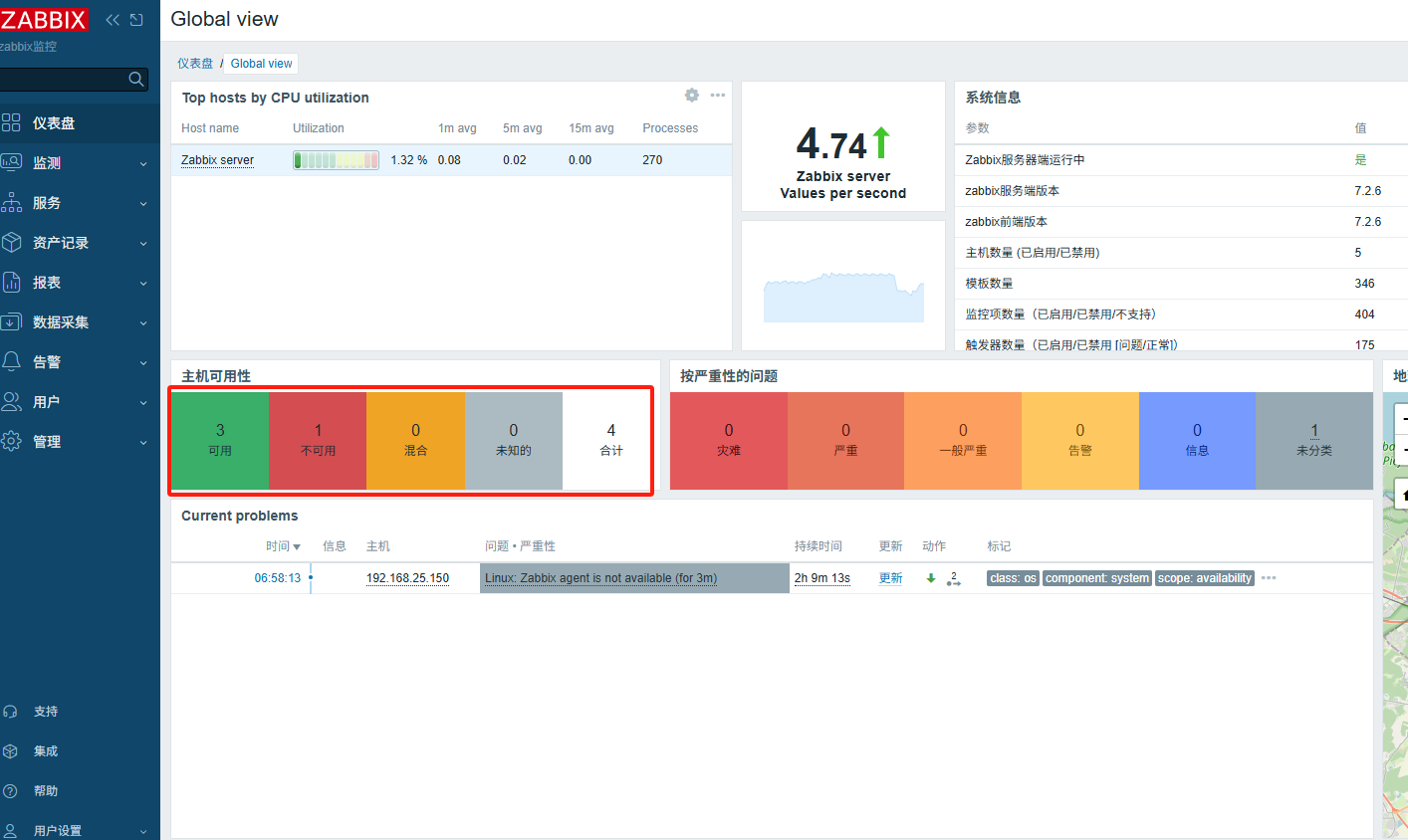Click the 更新 update link in problem row
This screenshot has width=1408, height=840.
click(x=890, y=577)
